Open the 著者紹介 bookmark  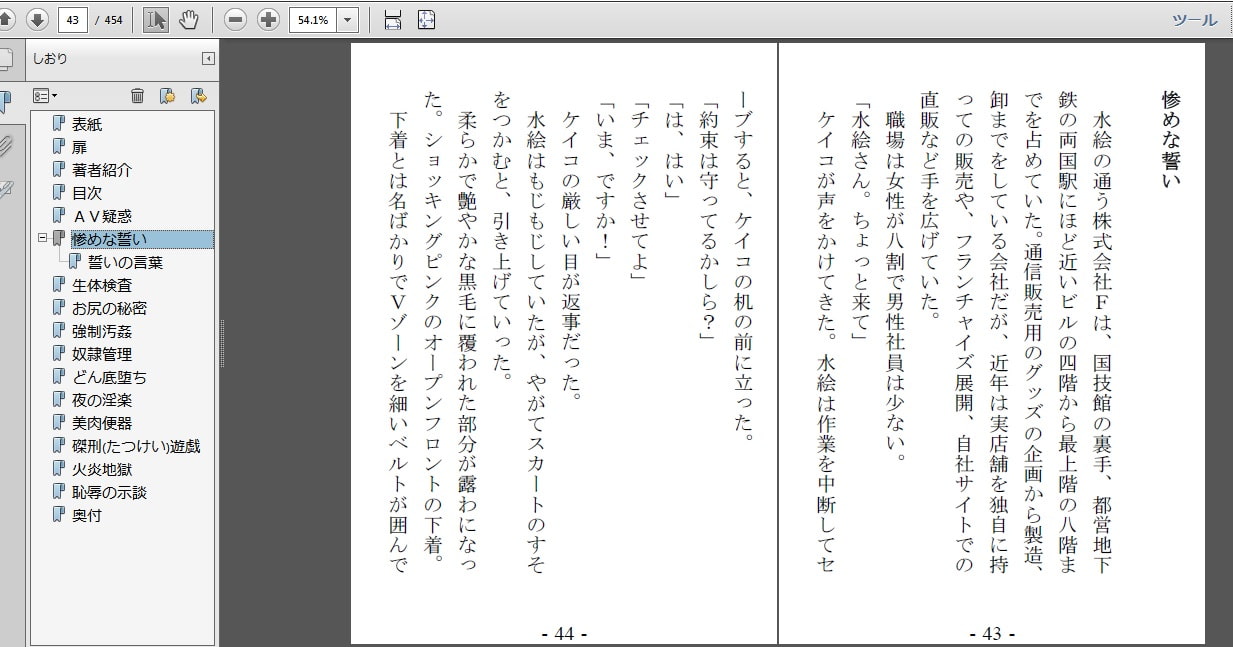(x=101, y=170)
